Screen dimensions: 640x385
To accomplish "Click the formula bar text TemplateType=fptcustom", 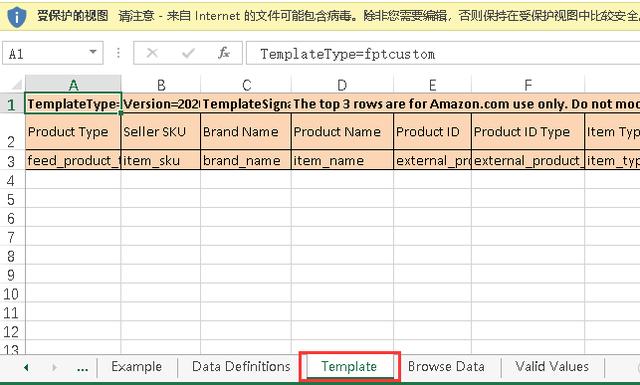I will (347, 54).
